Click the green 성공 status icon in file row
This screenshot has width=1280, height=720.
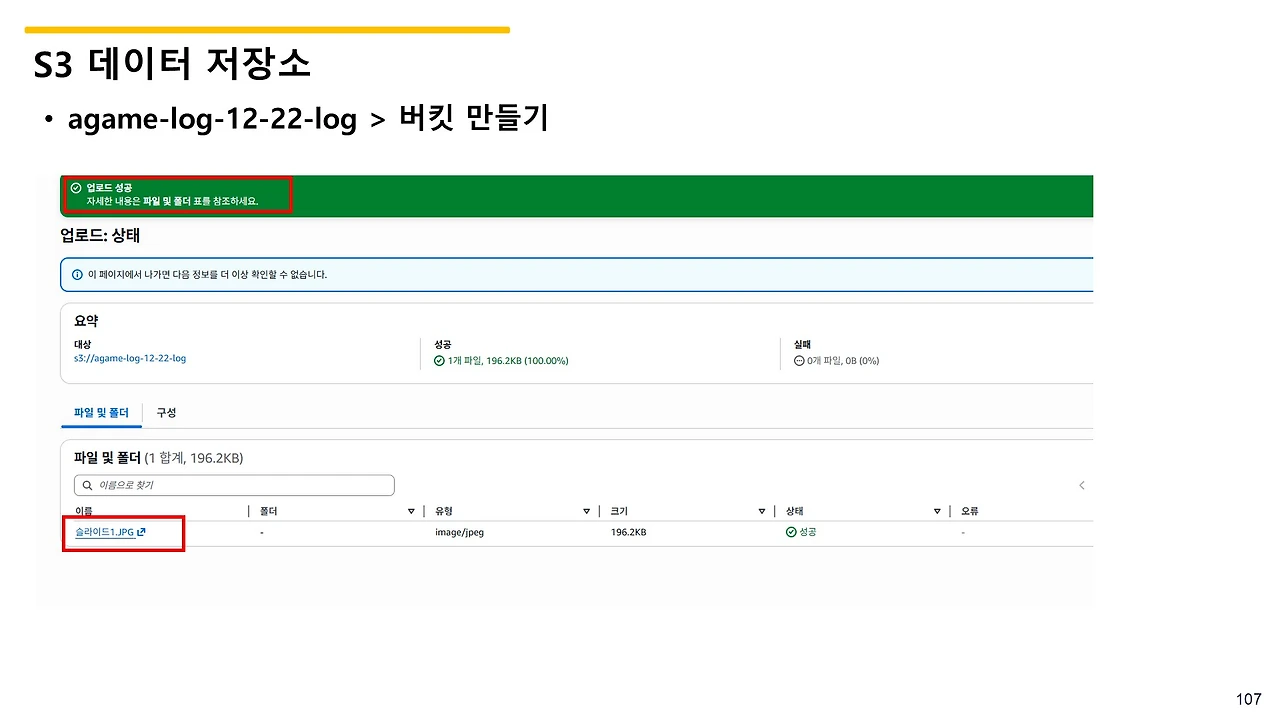[x=792, y=532]
